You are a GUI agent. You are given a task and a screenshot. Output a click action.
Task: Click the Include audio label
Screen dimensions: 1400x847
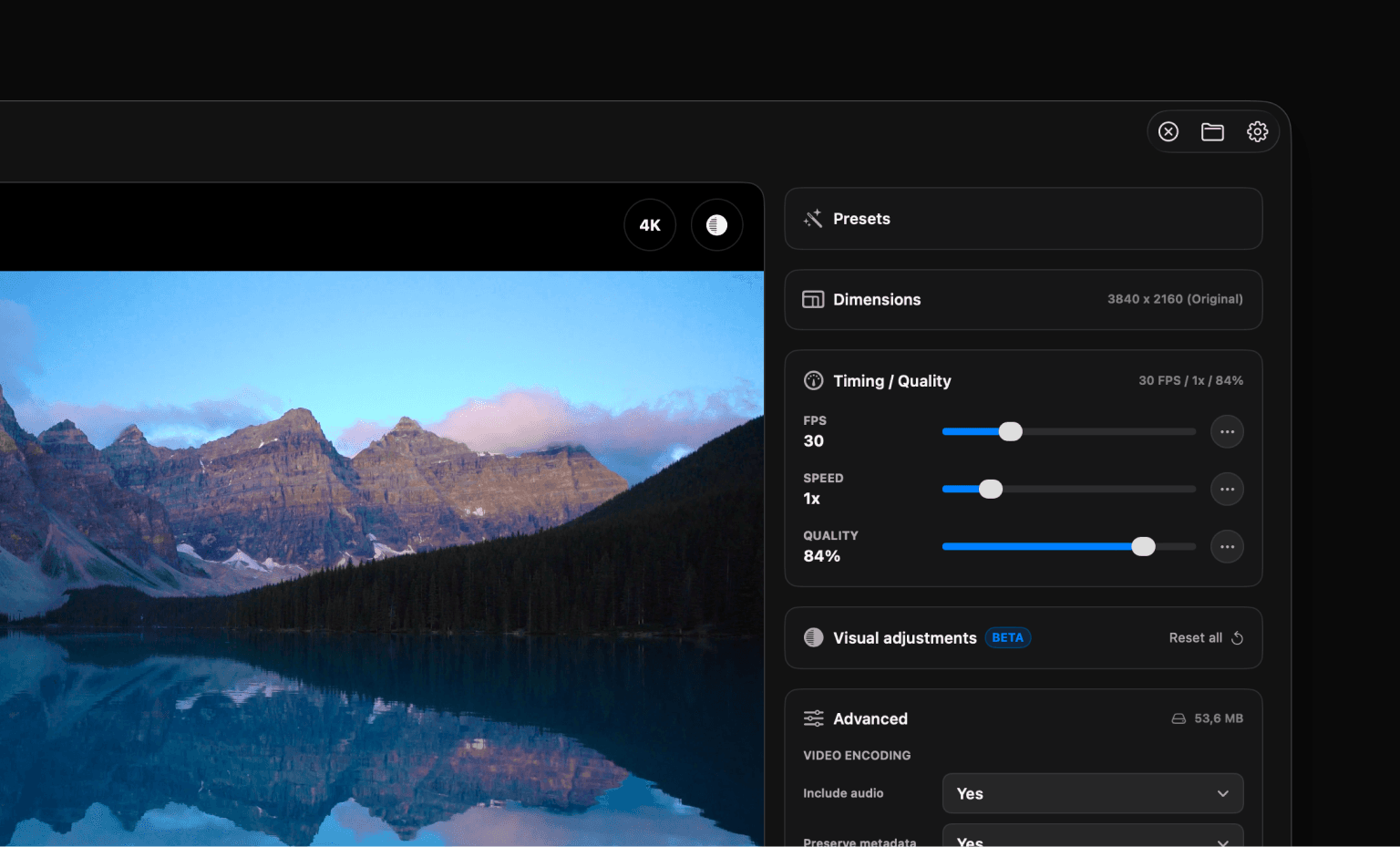tap(843, 793)
